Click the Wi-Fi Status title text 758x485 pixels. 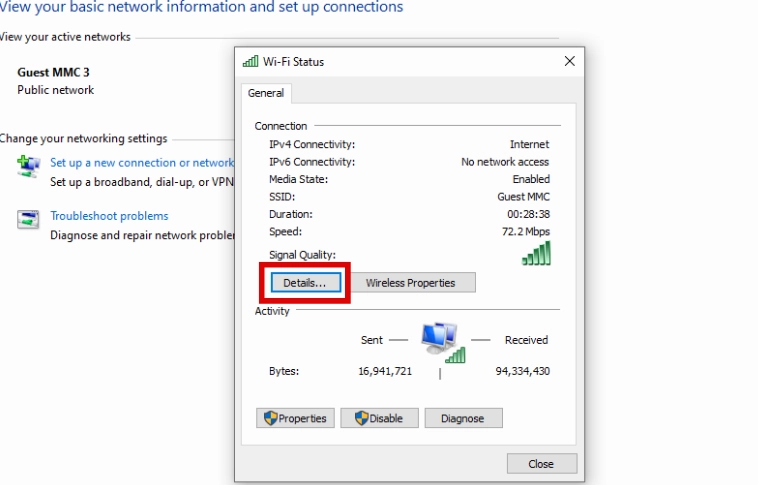[293, 62]
